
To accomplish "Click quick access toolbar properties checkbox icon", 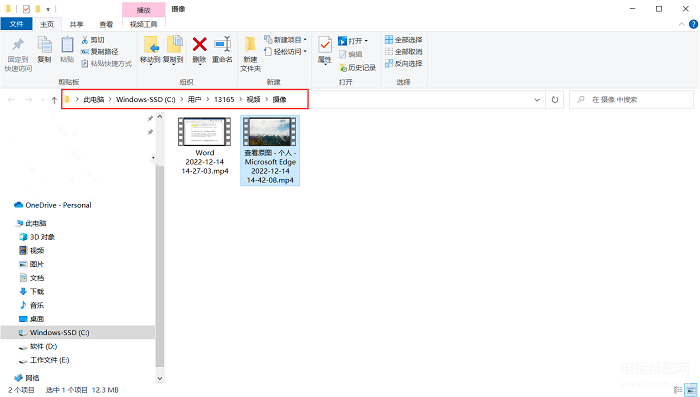I will [26, 9].
